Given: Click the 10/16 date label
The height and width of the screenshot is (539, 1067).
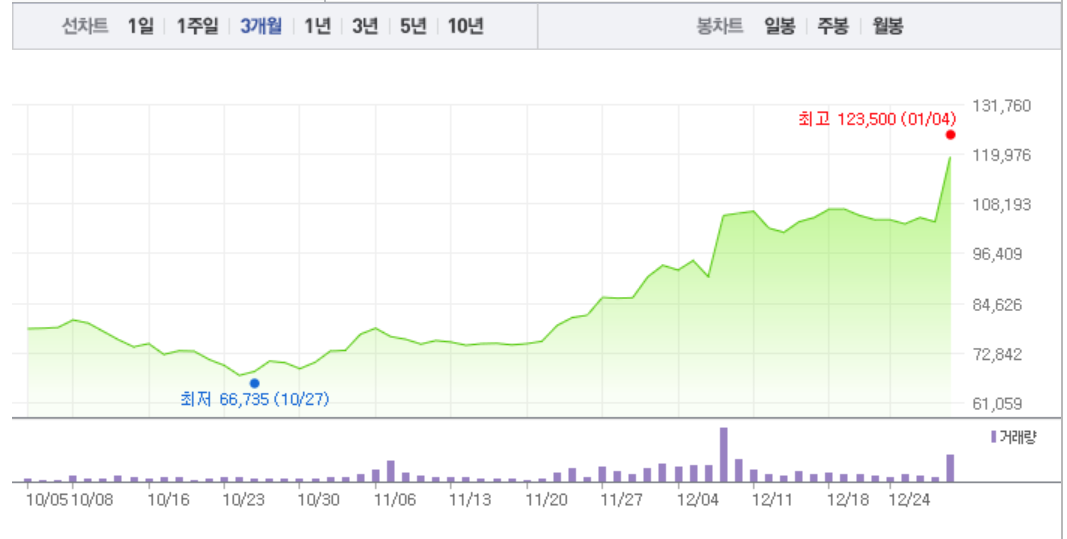Looking at the screenshot, I should (x=168, y=500).
